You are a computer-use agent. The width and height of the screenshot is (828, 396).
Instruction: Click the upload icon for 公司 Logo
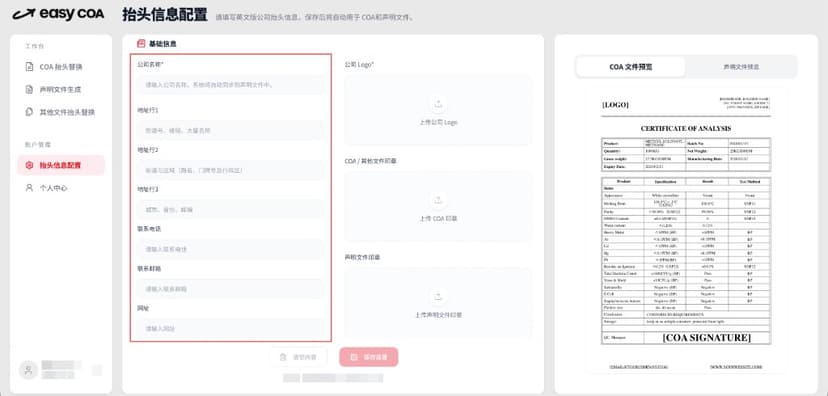pyautogui.click(x=438, y=104)
